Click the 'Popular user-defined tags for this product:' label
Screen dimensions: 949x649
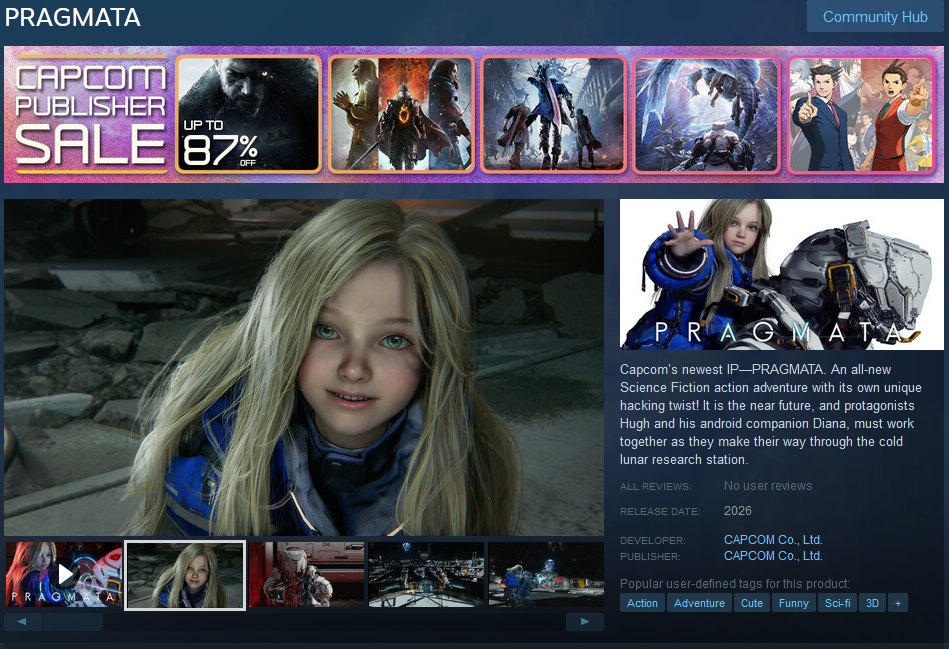coord(735,584)
